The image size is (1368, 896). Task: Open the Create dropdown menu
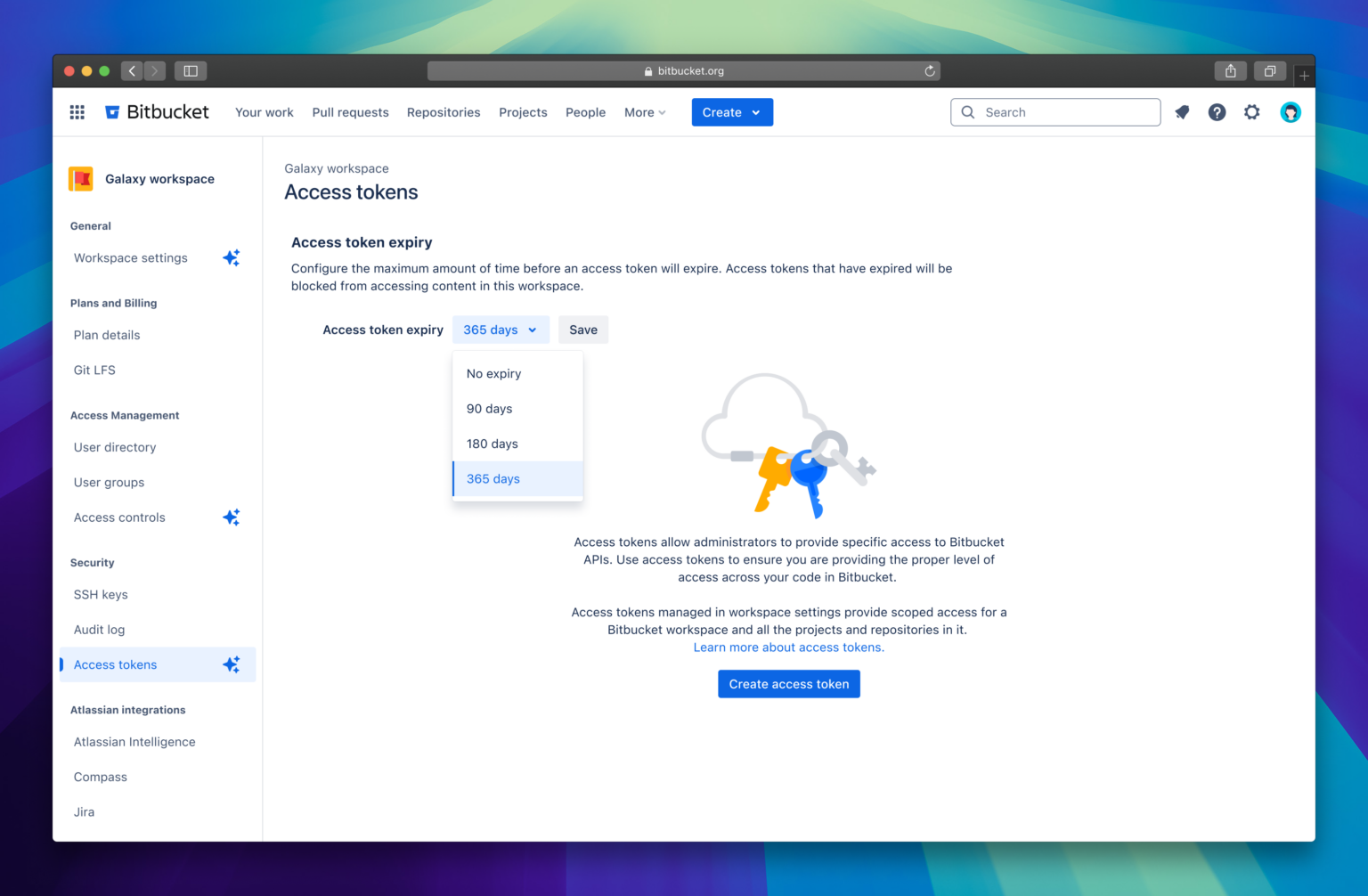[731, 112]
